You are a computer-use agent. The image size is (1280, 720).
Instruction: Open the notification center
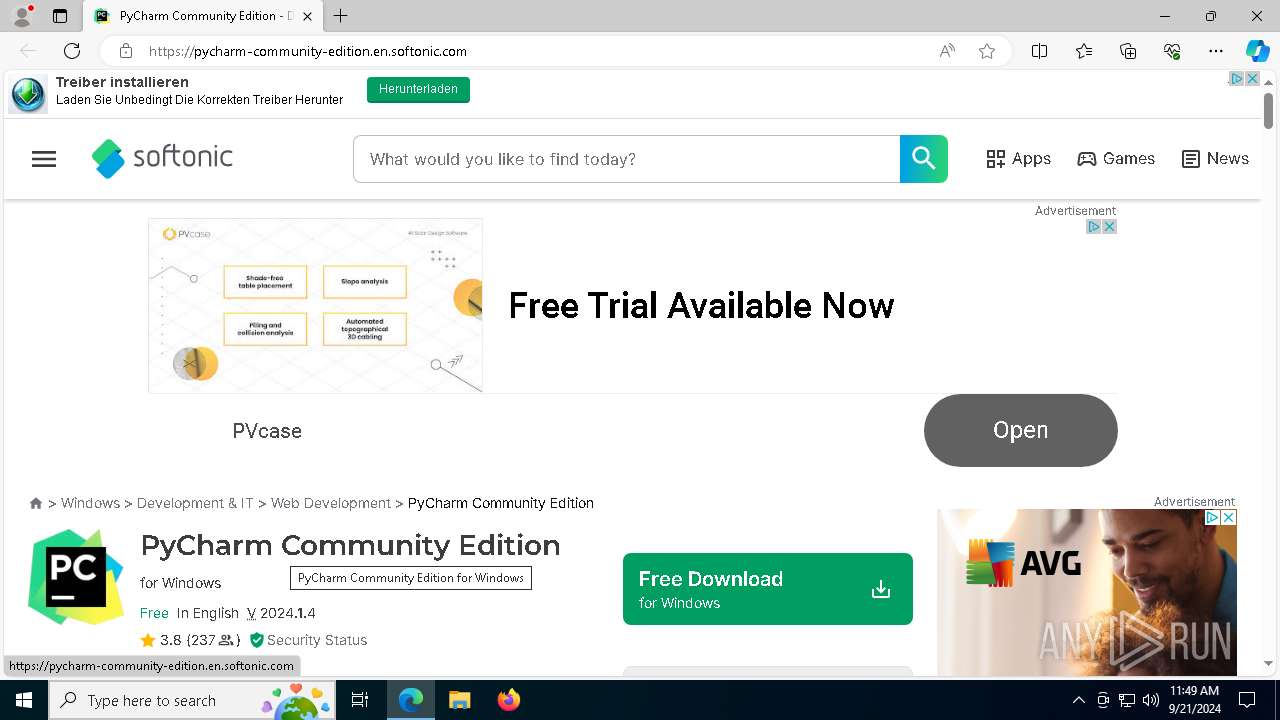pyautogui.click(x=1247, y=700)
